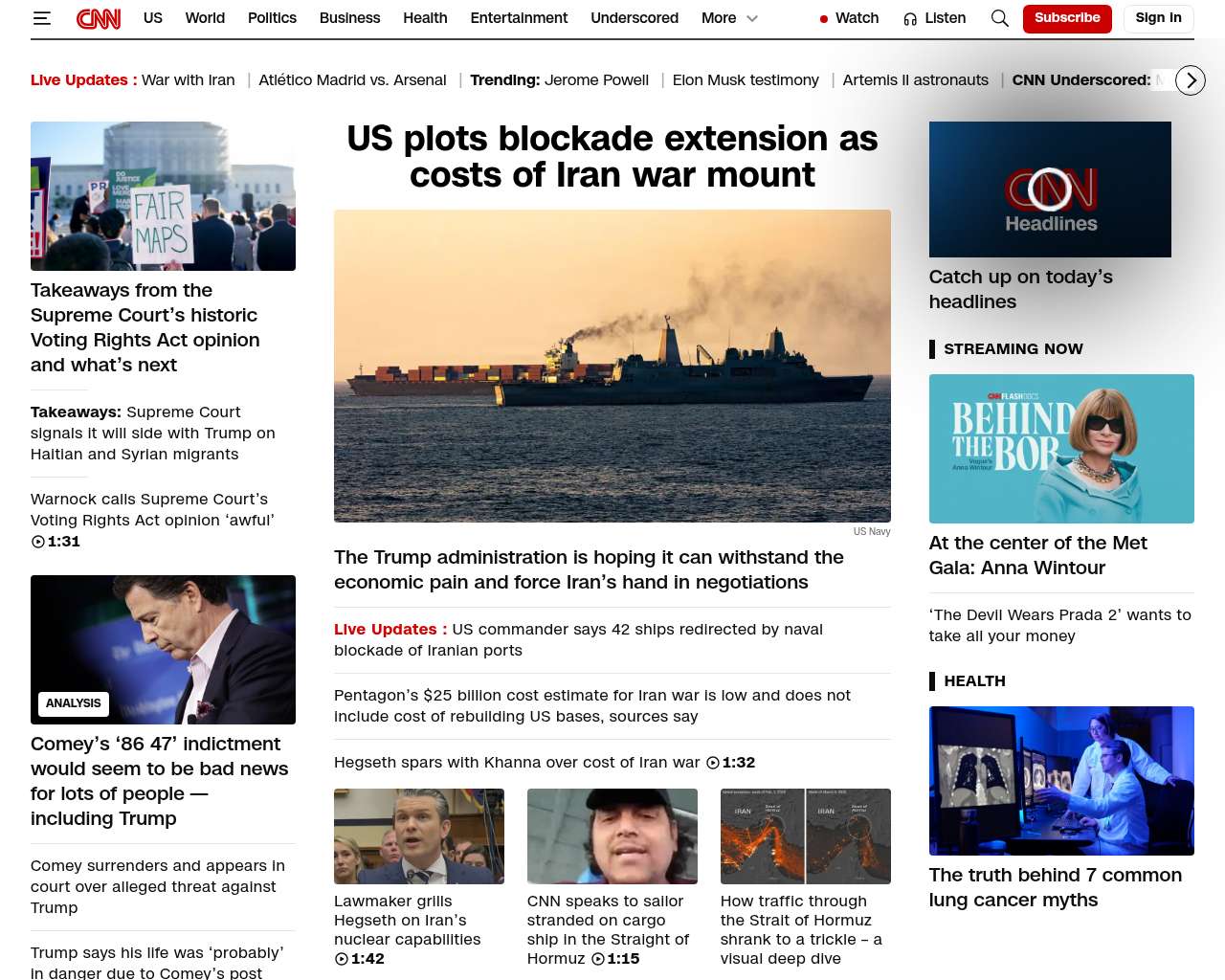Click the Sign in button
Image resolution: width=1225 pixels, height=980 pixels.
pyautogui.click(x=1158, y=18)
